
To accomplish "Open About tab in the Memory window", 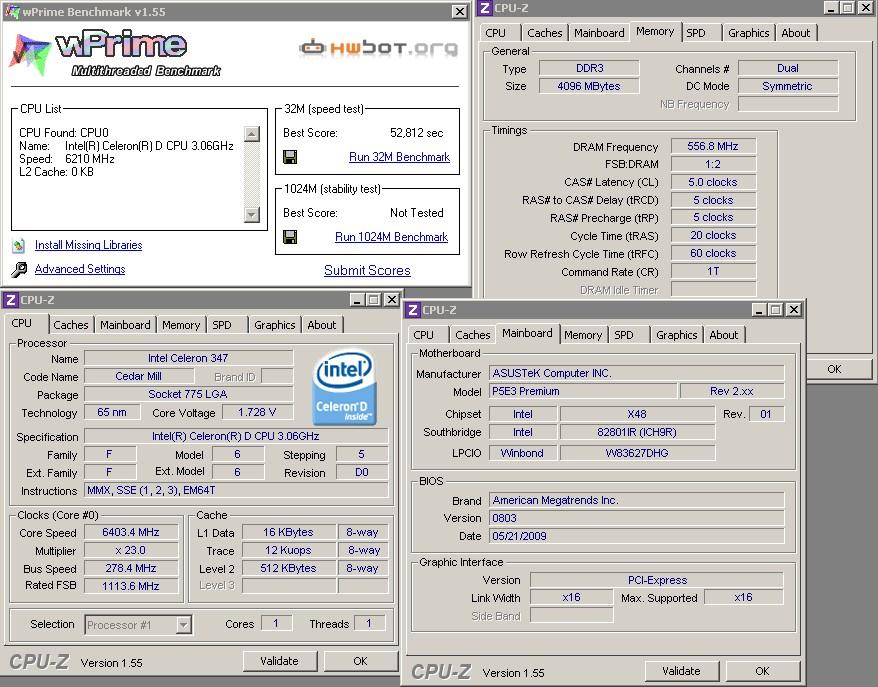I will (796, 33).
